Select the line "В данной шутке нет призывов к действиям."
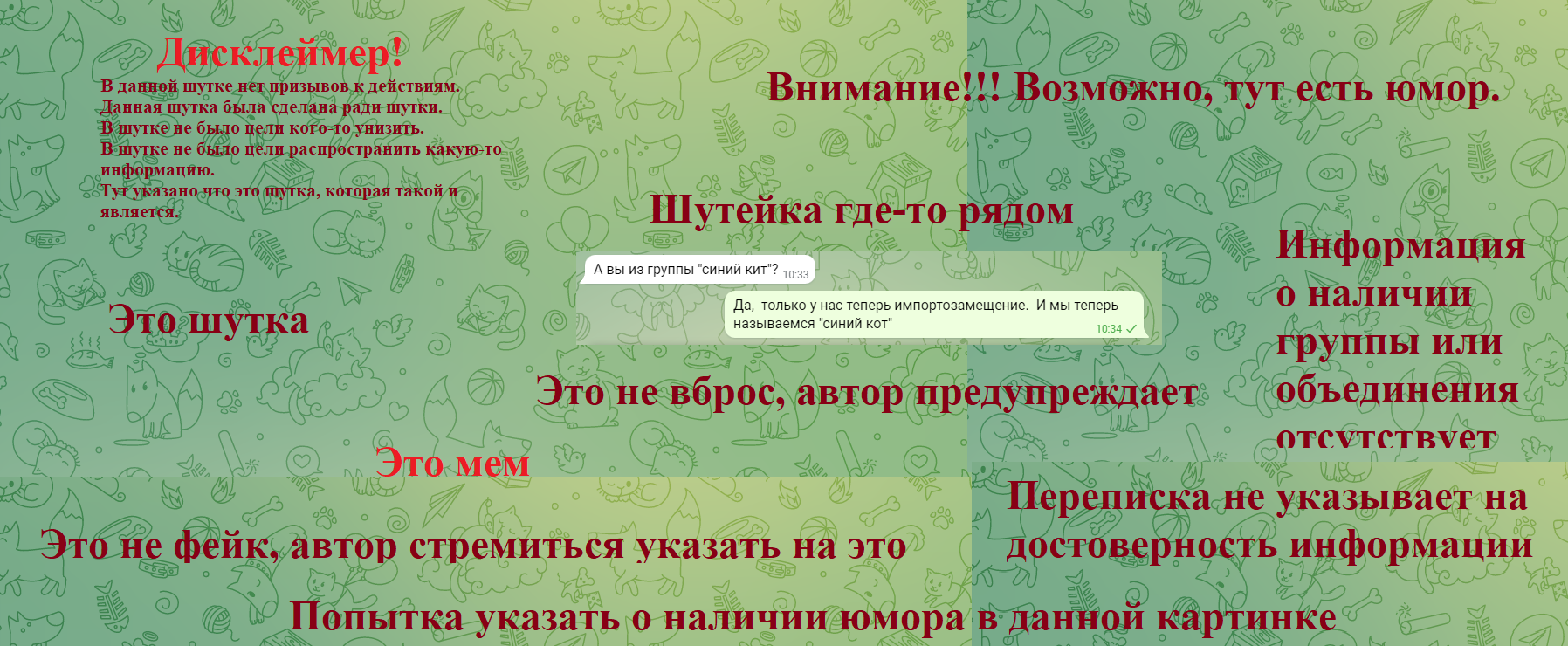This screenshot has width=1568, height=646. [x=280, y=86]
